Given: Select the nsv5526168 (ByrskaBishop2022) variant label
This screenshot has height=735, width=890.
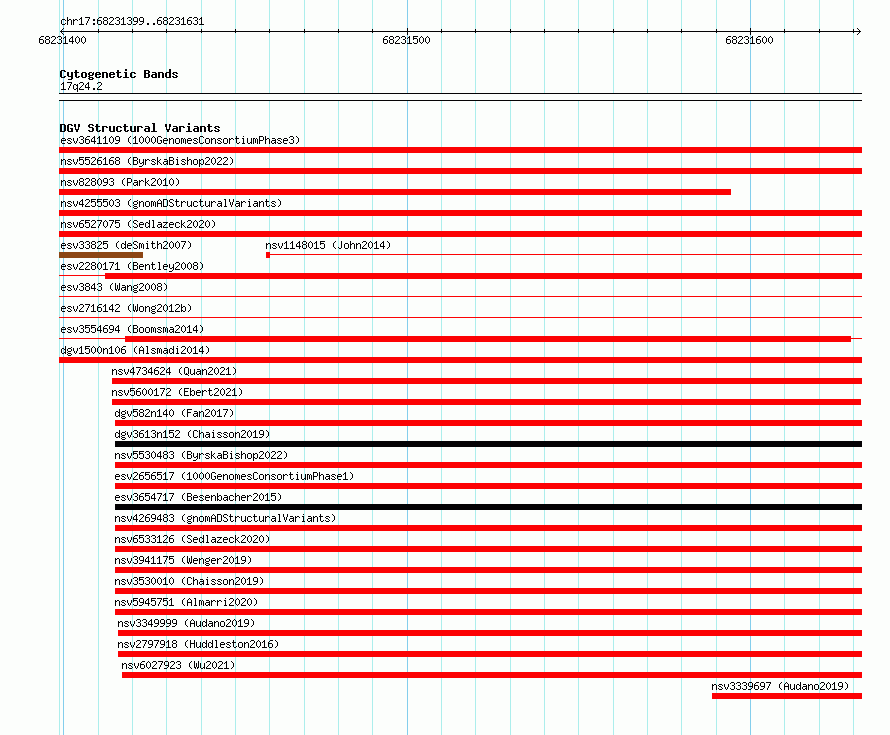Looking at the screenshot, I should 147,161.
